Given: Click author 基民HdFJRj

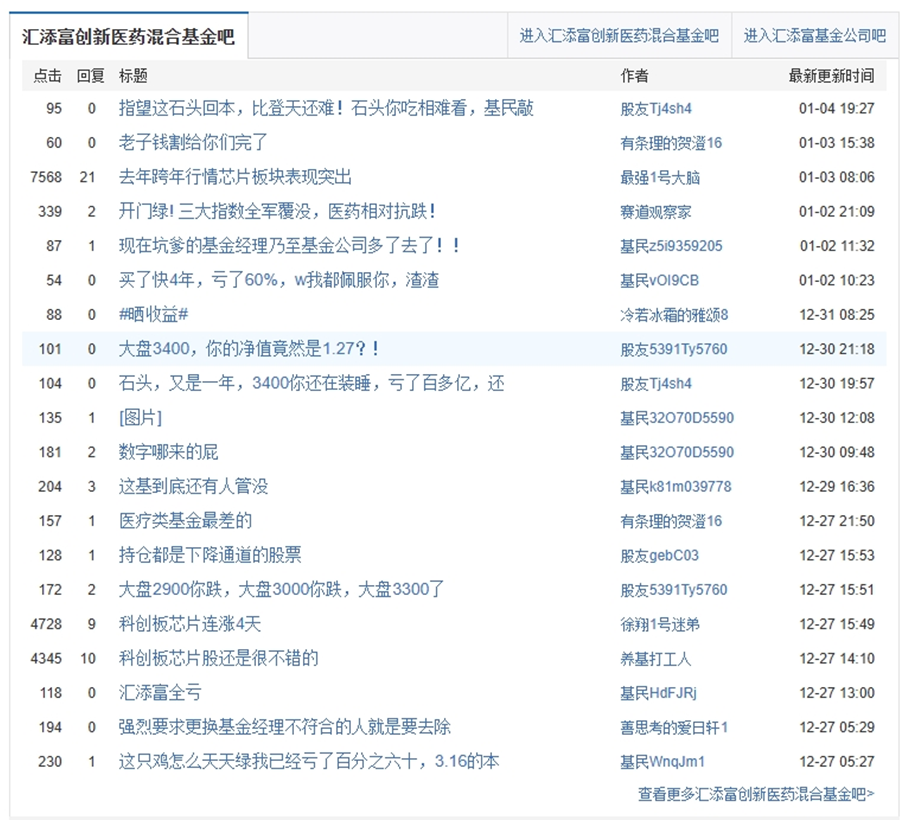Looking at the screenshot, I should click(658, 693).
